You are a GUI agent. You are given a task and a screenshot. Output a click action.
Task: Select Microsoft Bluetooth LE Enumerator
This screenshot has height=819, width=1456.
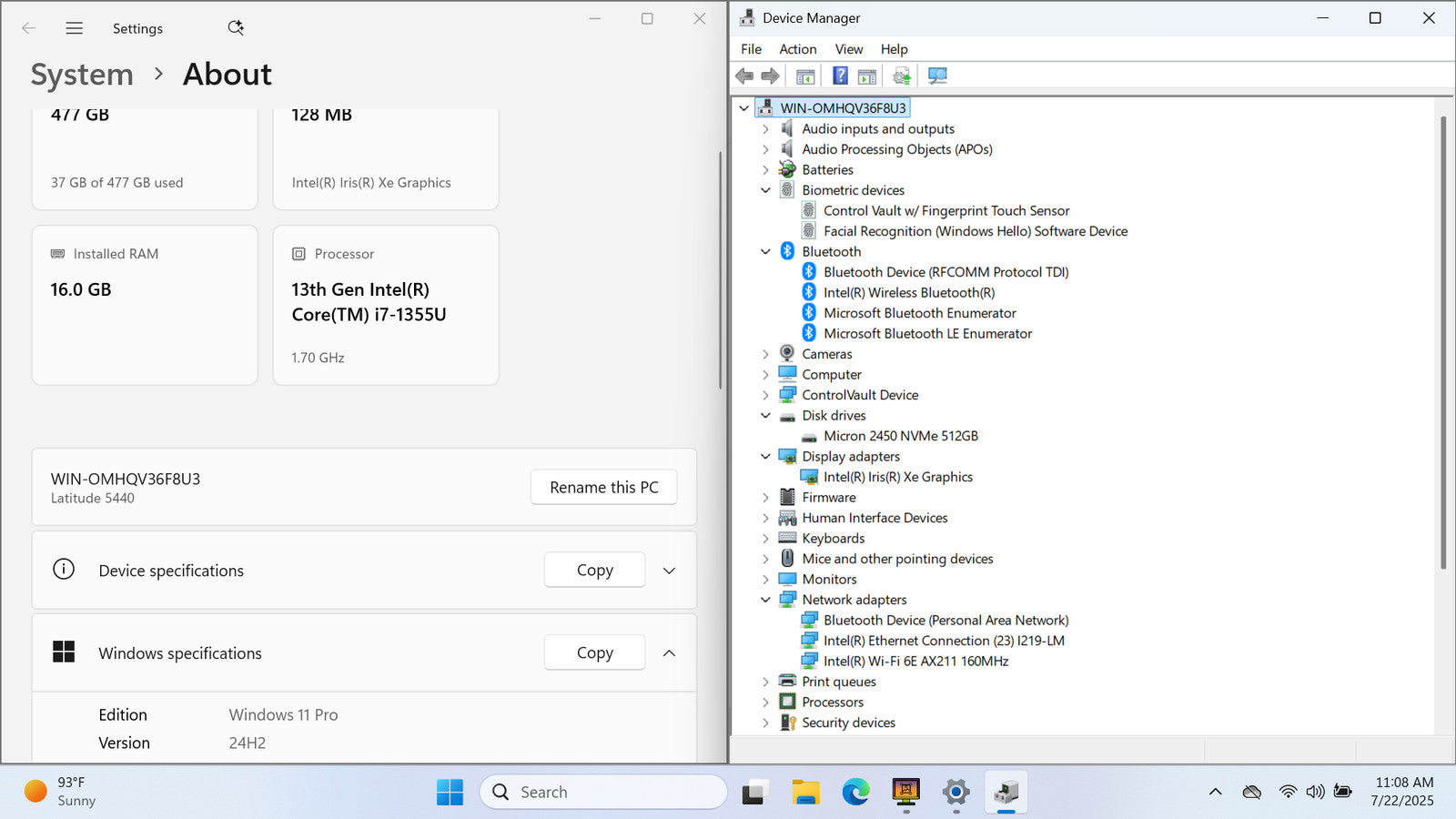coord(927,334)
